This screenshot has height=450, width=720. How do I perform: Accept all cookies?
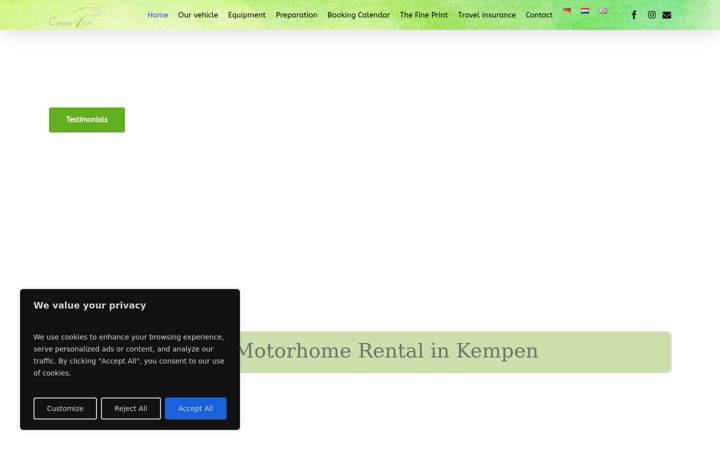click(x=196, y=408)
